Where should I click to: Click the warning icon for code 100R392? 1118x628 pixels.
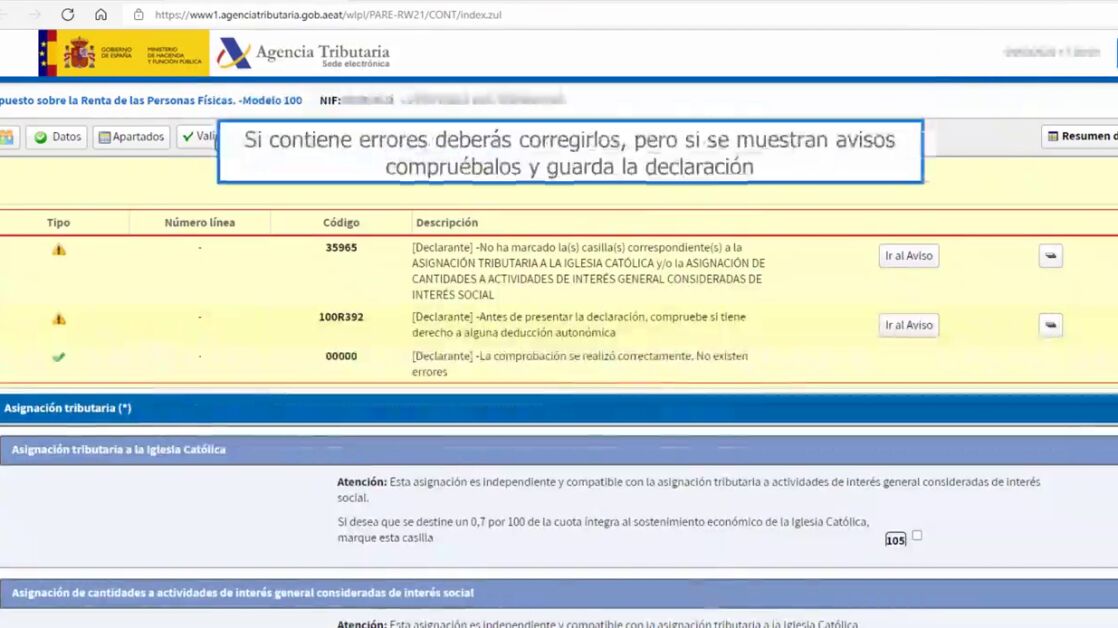coord(59,319)
